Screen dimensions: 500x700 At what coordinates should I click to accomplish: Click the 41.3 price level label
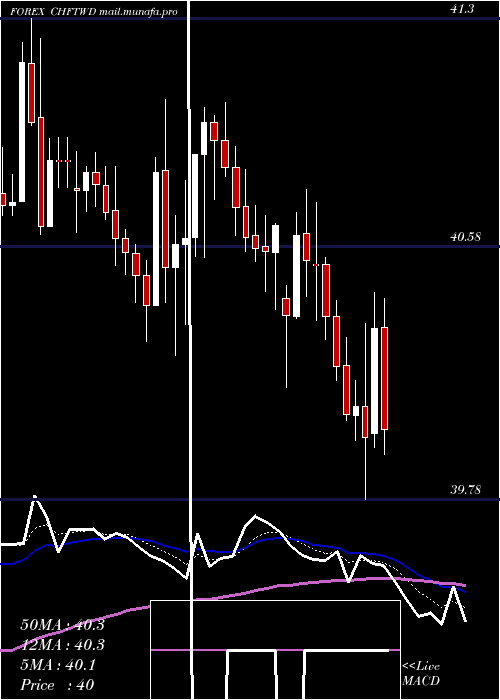(462, 8)
